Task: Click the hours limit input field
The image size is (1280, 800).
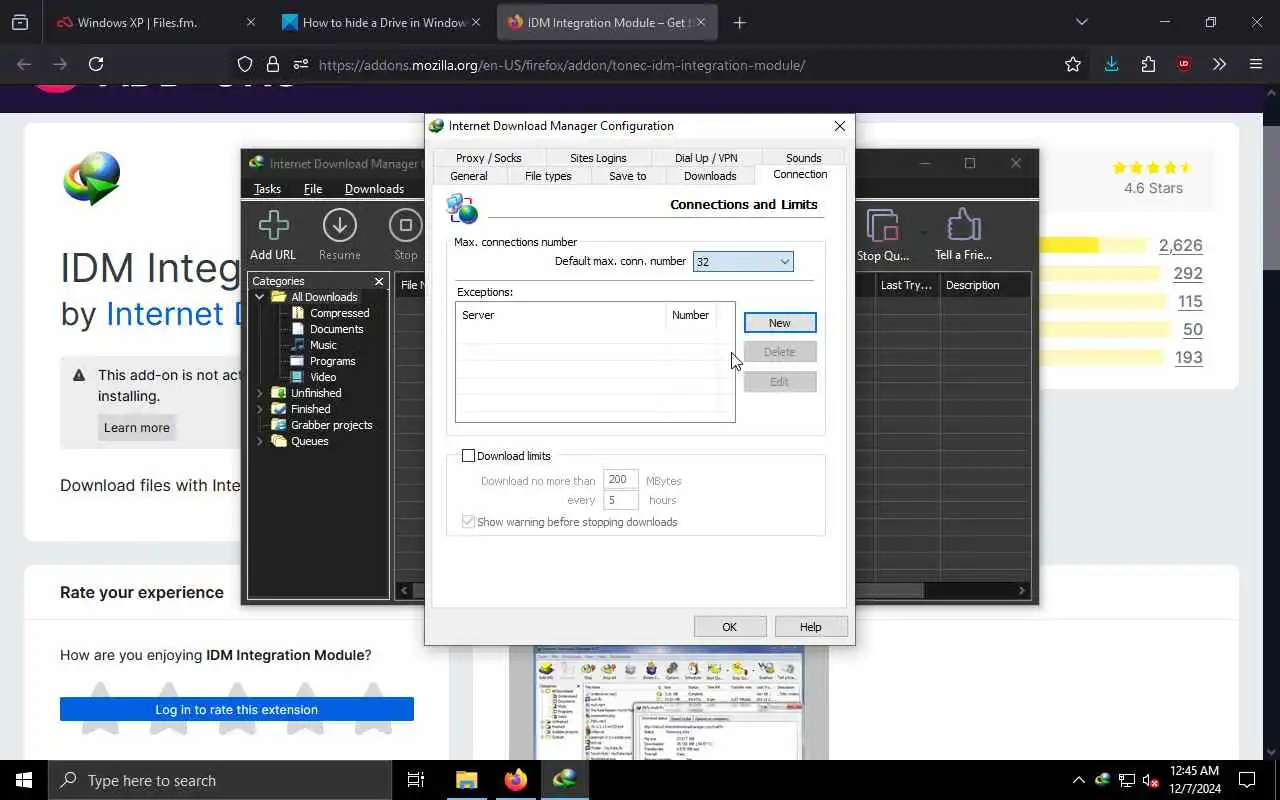Action: click(620, 500)
